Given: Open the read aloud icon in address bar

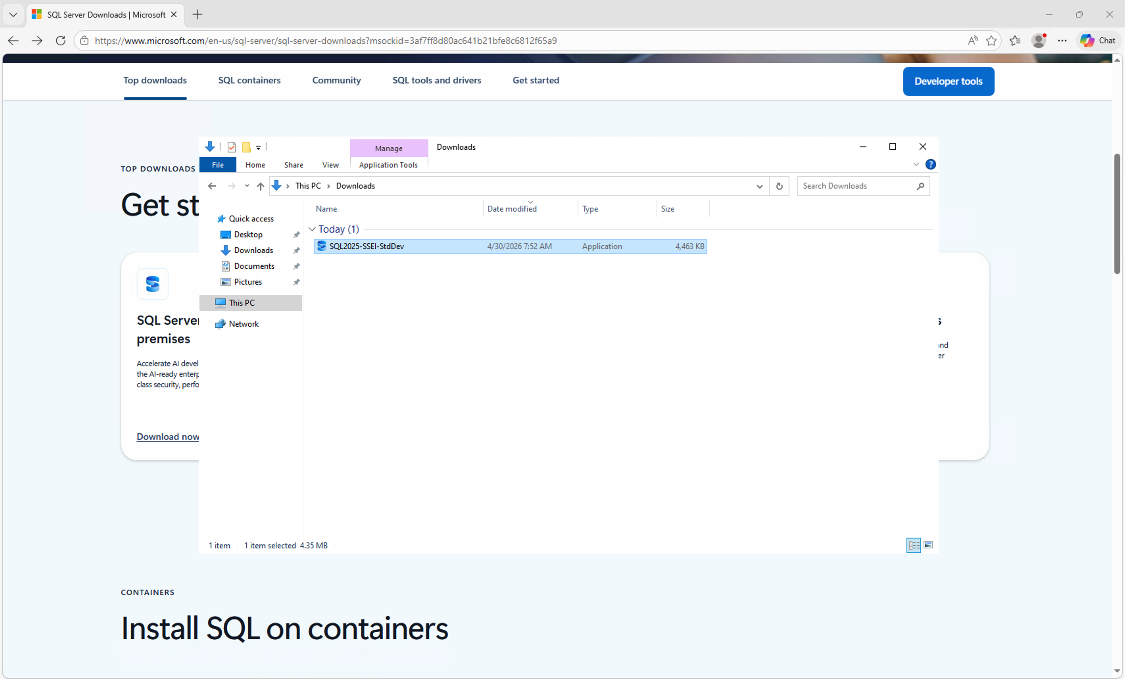Looking at the screenshot, I should tap(972, 41).
